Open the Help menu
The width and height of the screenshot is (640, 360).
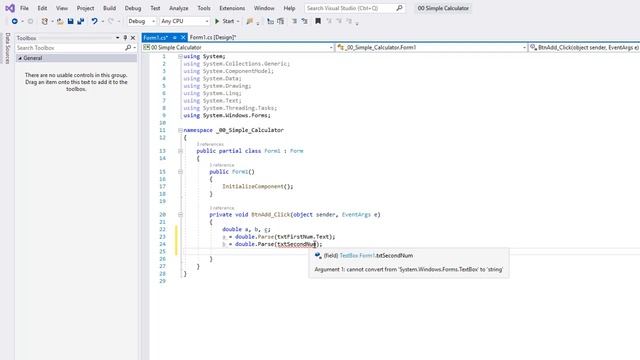coord(289,8)
